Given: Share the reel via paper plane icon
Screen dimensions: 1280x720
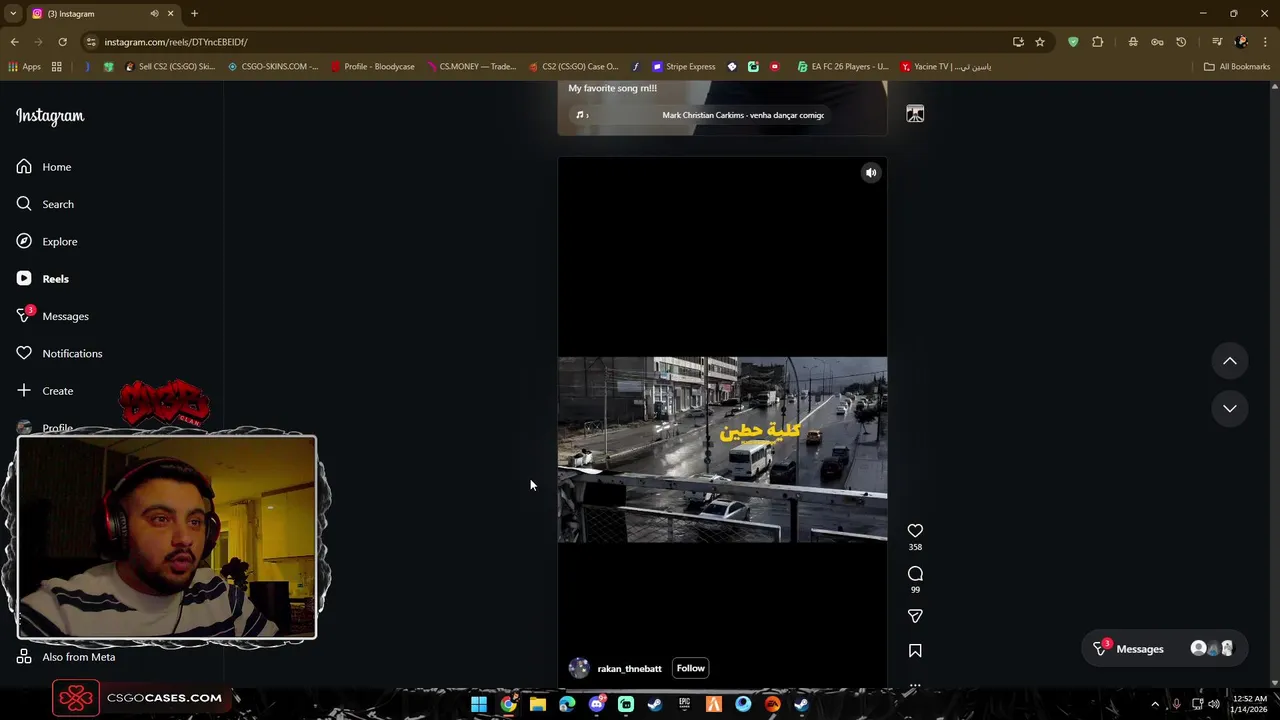Looking at the screenshot, I should (x=915, y=616).
